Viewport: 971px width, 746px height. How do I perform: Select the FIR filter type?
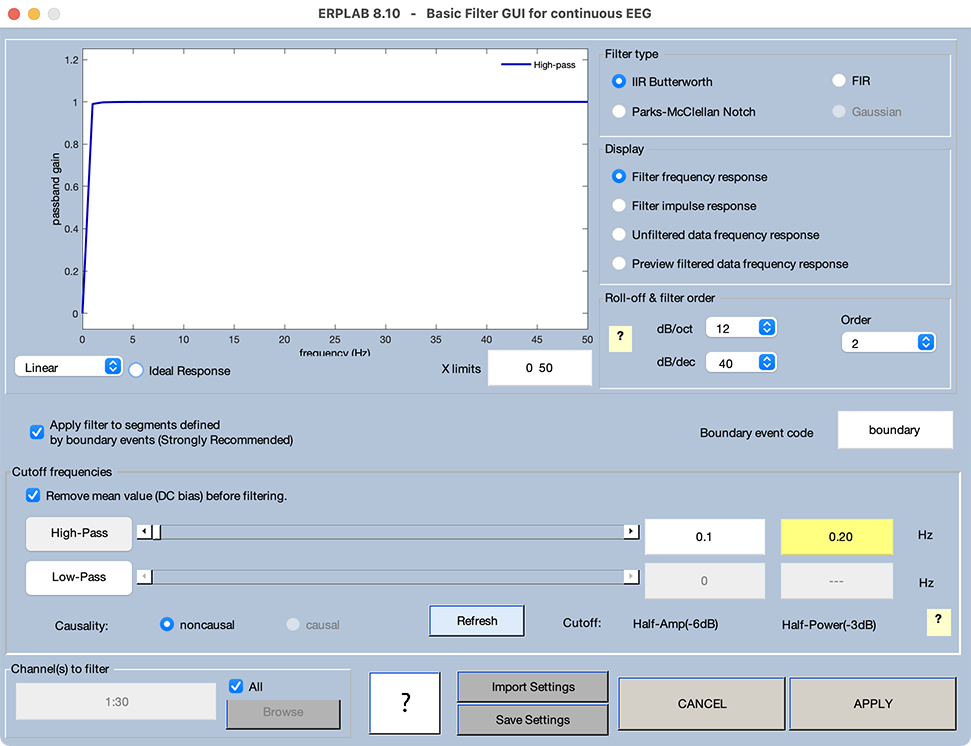840,81
